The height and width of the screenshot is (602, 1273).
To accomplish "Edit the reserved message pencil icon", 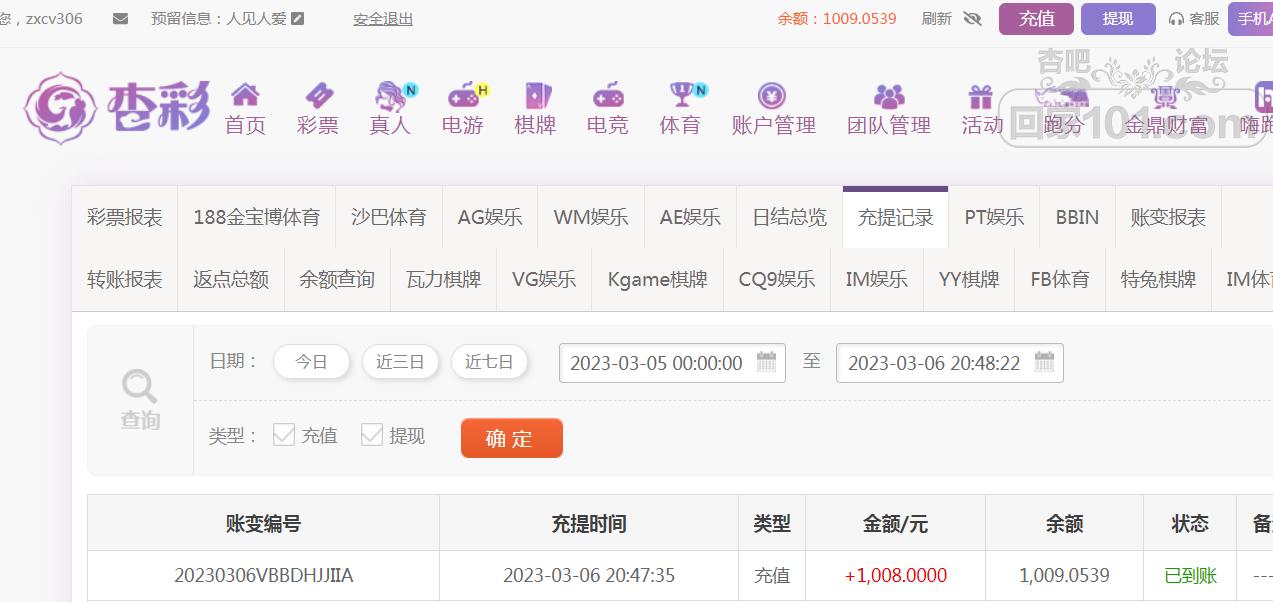I will click(297, 19).
